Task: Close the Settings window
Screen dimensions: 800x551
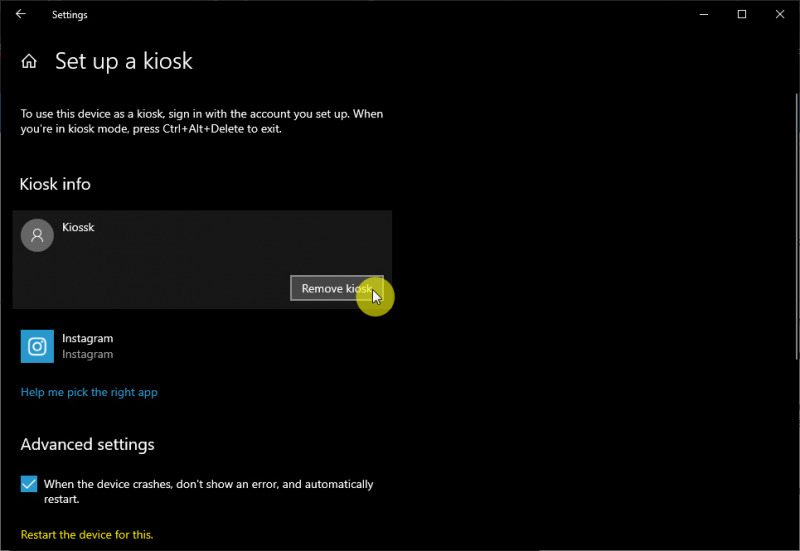Action: point(779,14)
